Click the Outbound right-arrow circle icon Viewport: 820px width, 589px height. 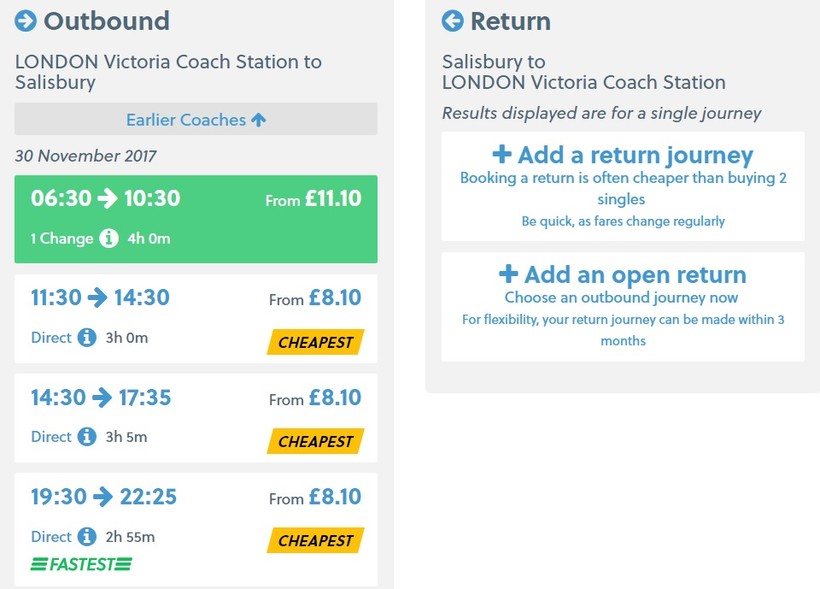(x=26, y=21)
